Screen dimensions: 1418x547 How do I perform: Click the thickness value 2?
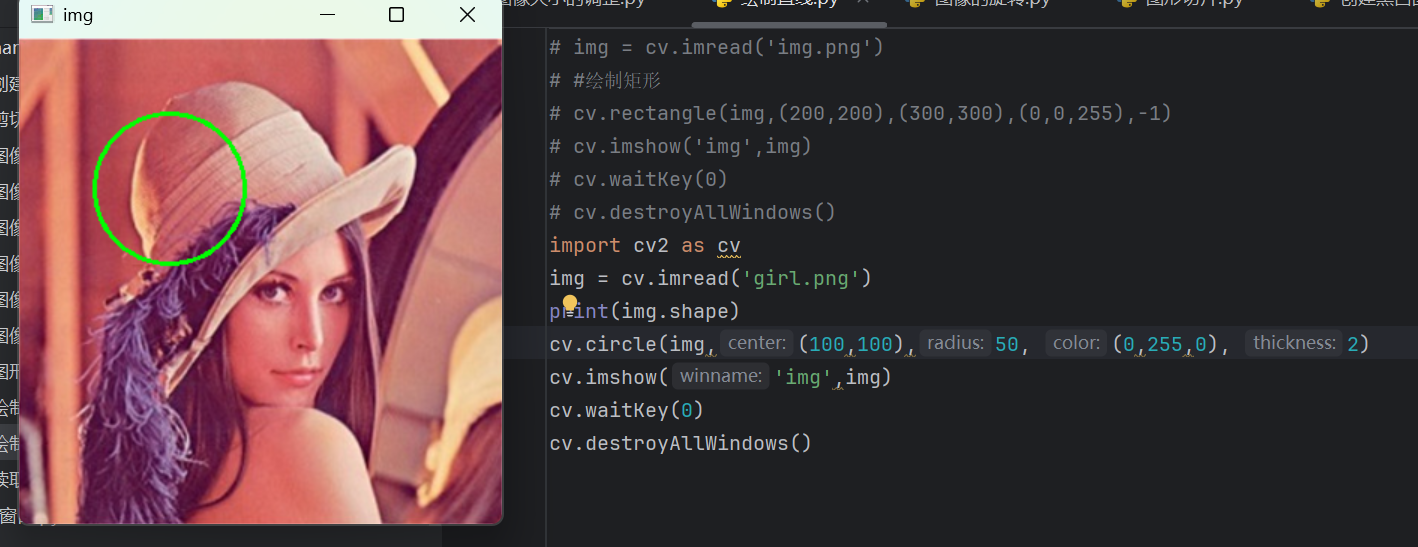pos(1353,344)
